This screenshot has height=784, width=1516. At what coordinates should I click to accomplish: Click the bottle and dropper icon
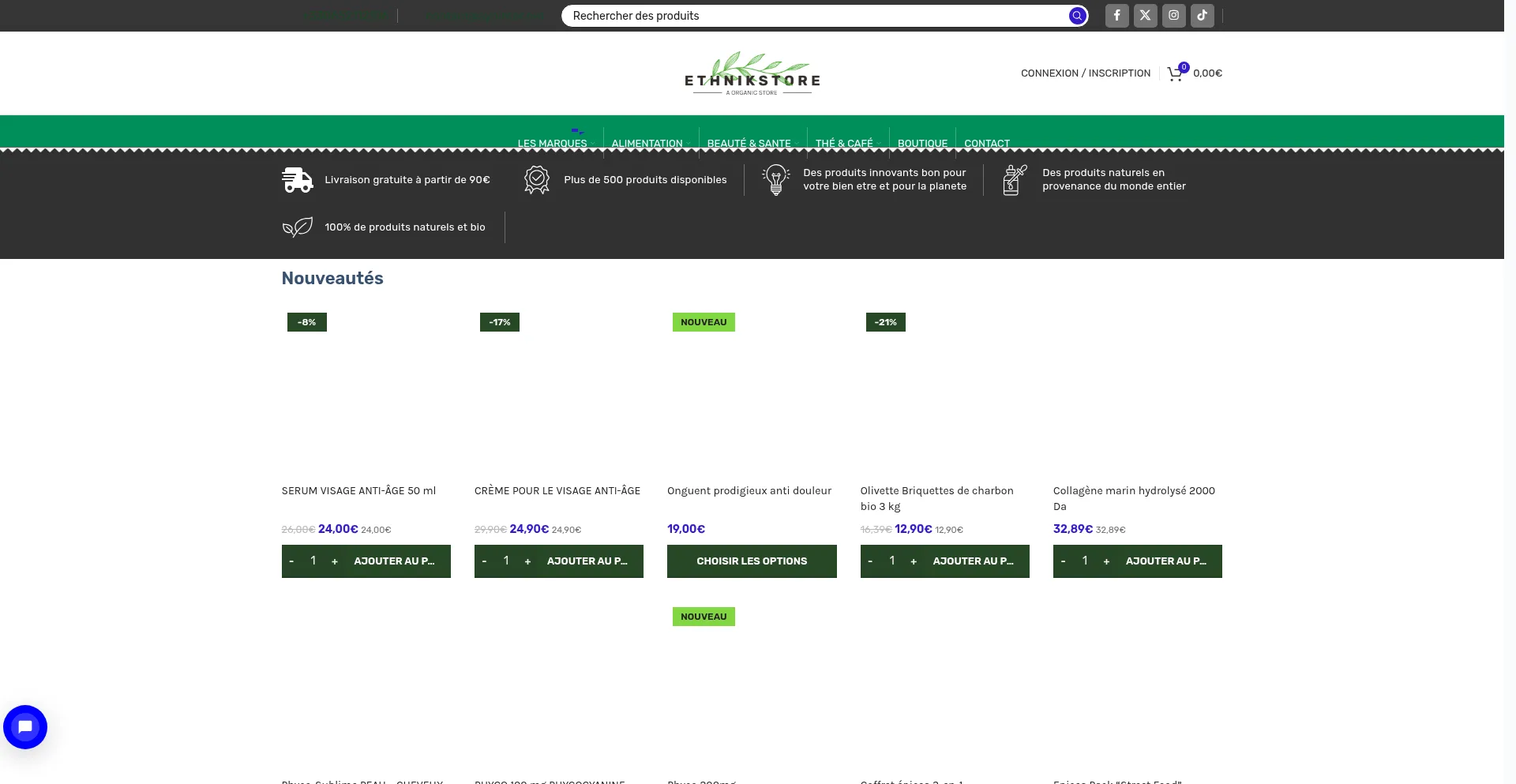(x=1015, y=180)
